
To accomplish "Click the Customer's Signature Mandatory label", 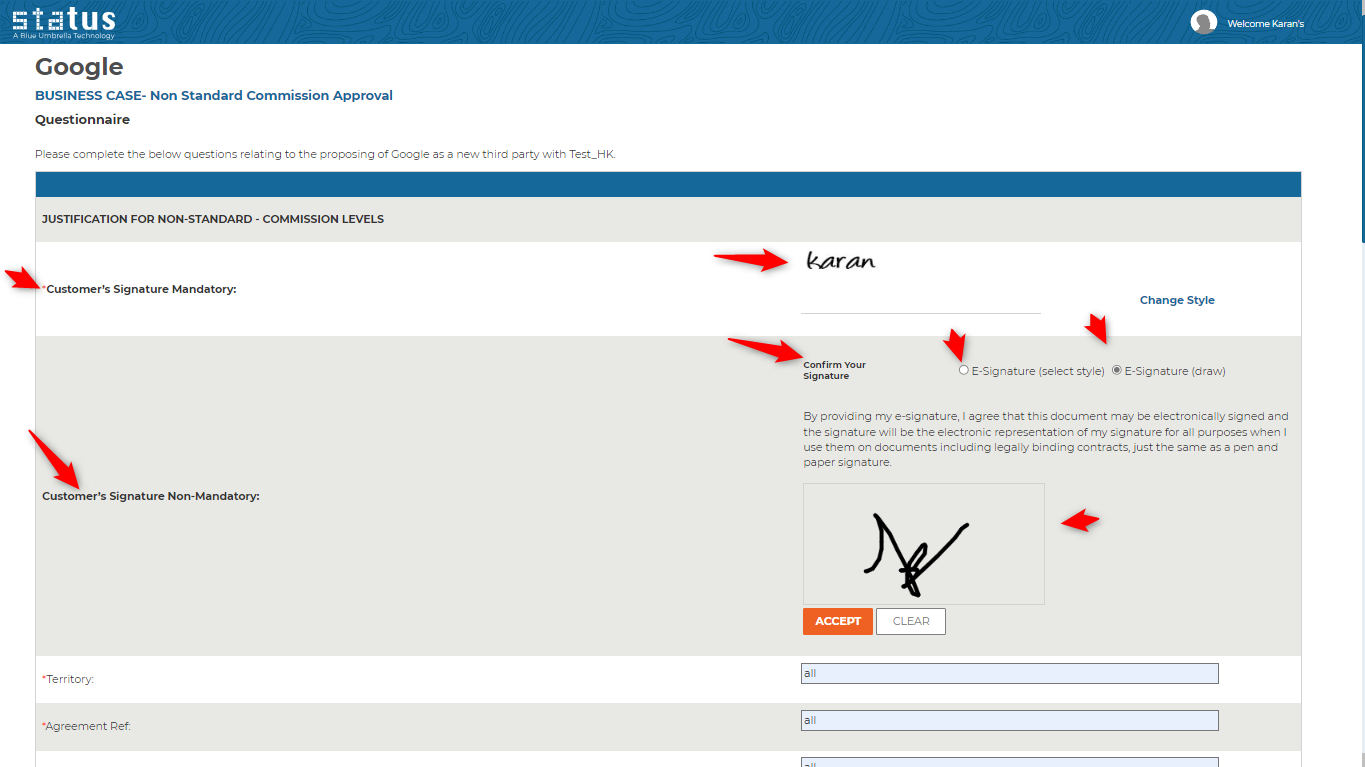I will (x=140, y=289).
